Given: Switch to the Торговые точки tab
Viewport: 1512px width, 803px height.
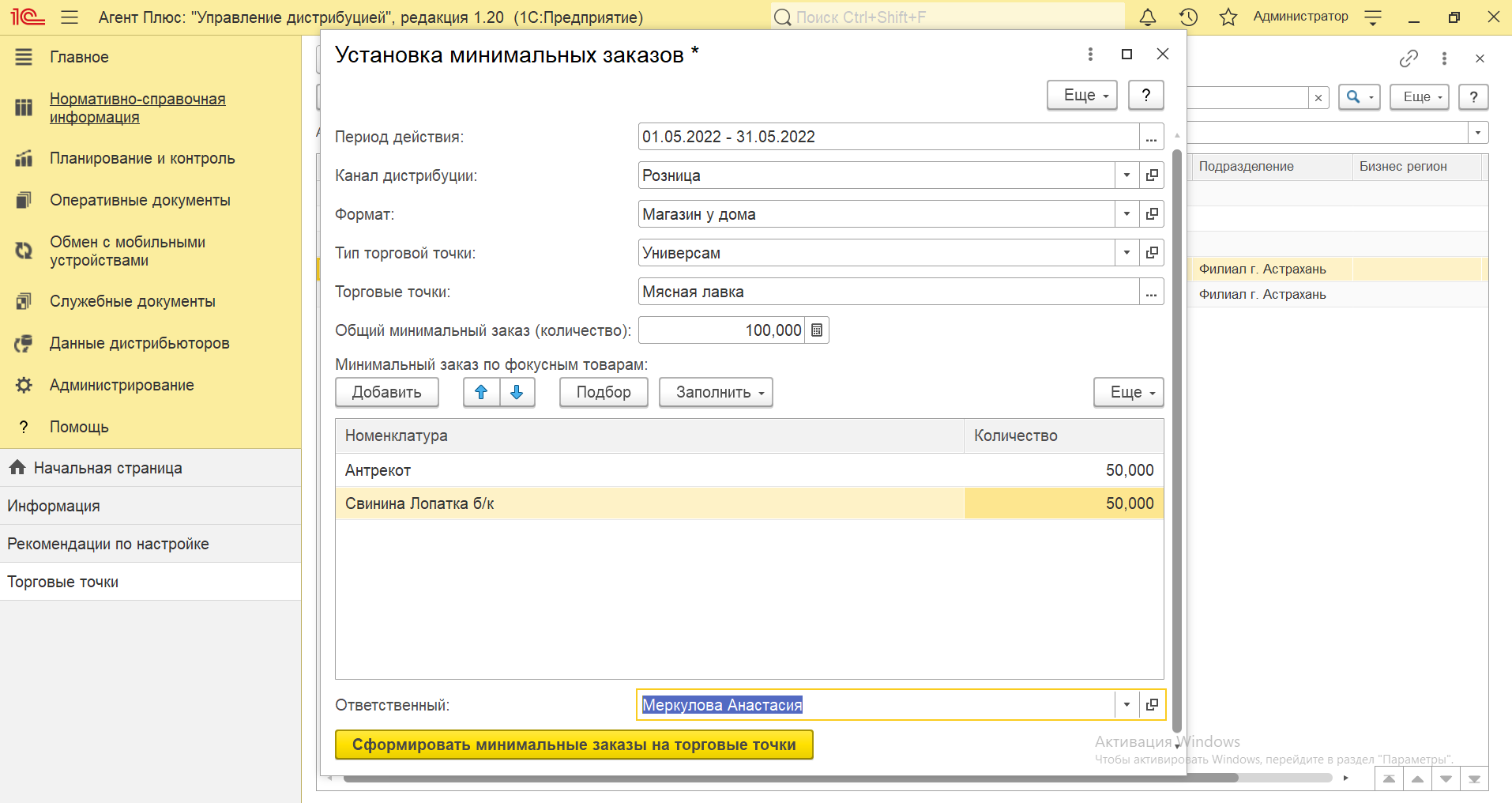Looking at the screenshot, I should 63,582.
